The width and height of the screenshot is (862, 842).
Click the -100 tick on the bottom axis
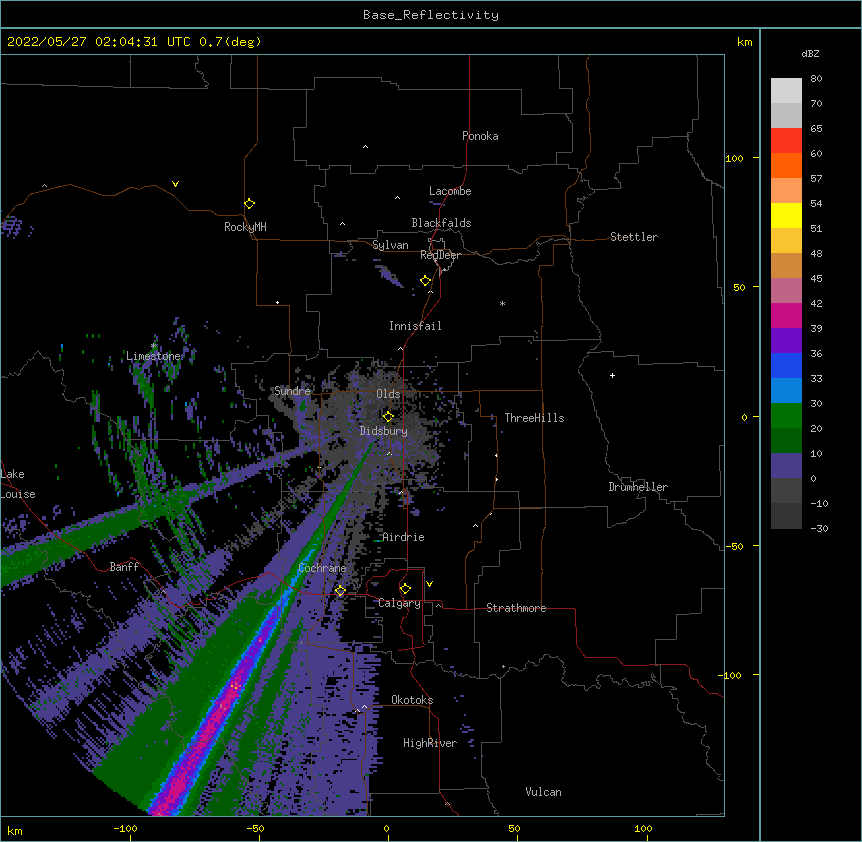pyautogui.click(x=125, y=828)
